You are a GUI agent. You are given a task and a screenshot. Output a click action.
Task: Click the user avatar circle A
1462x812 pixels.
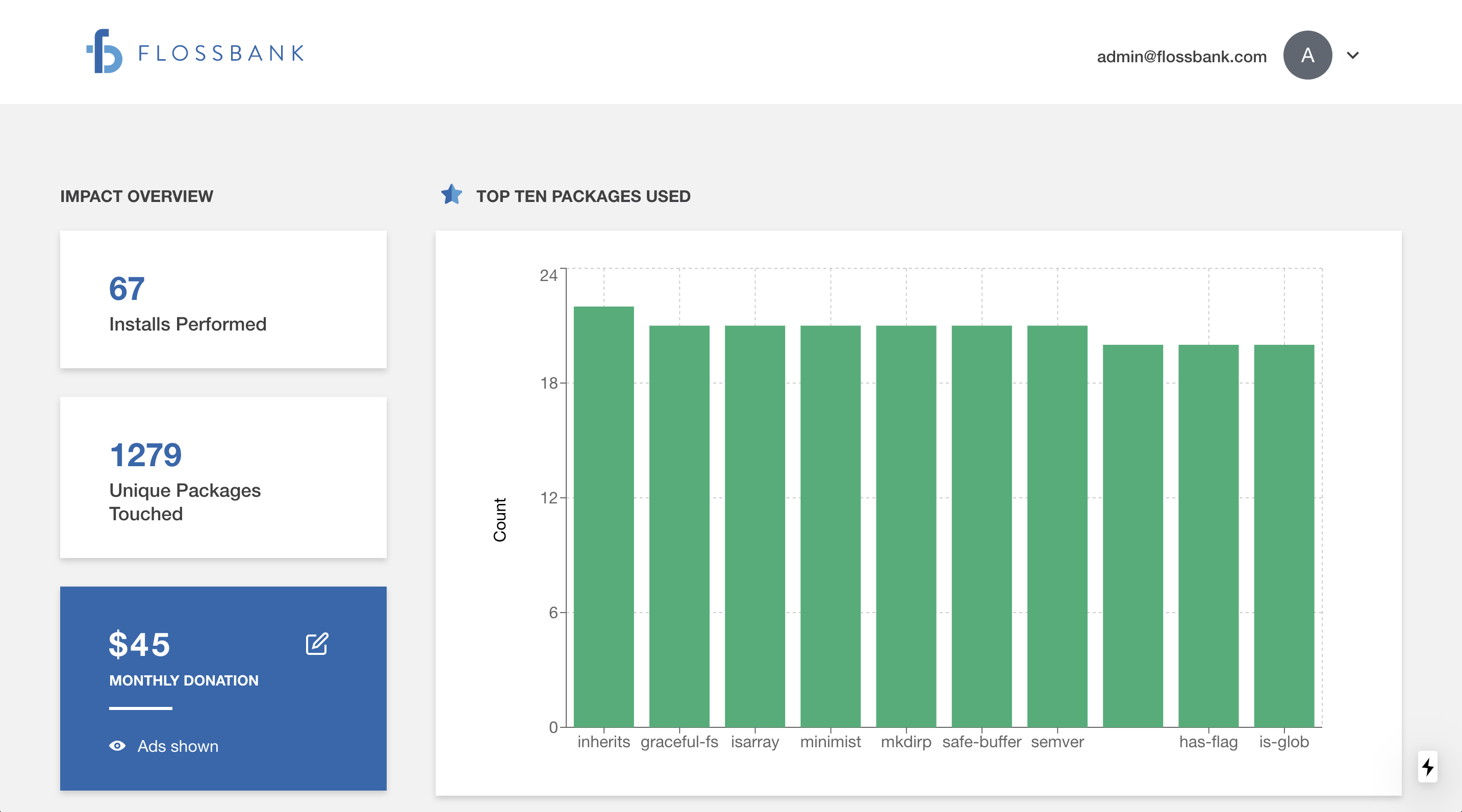point(1307,55)
